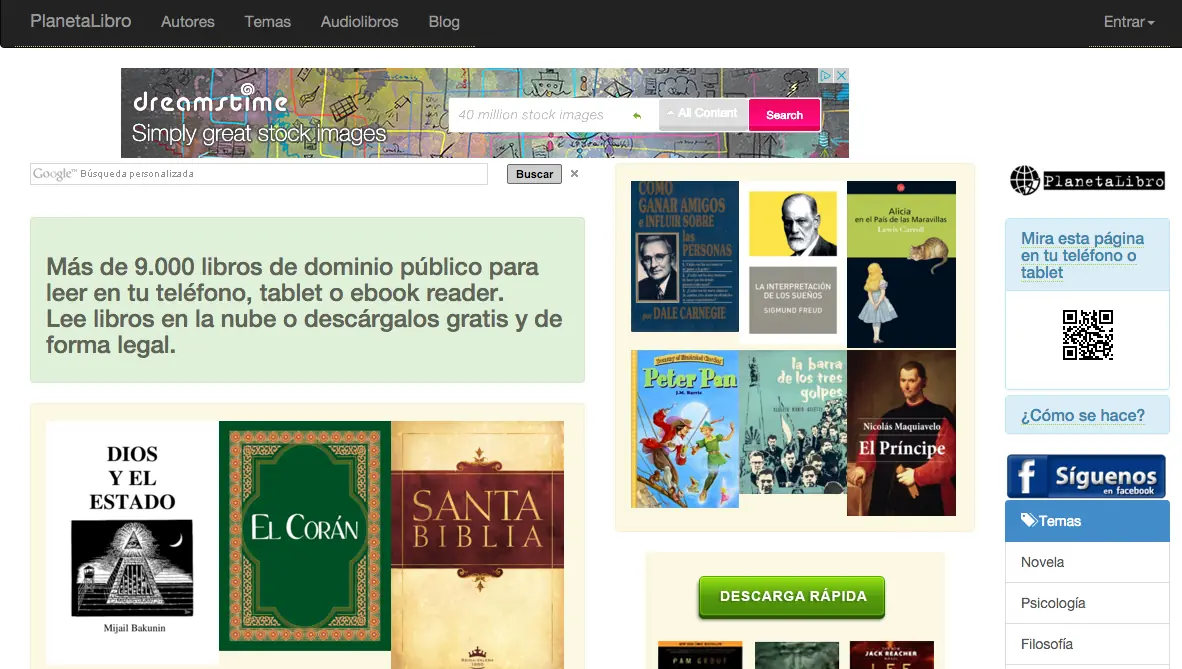
Task: Click the Google custom search field
Action: 259,173
